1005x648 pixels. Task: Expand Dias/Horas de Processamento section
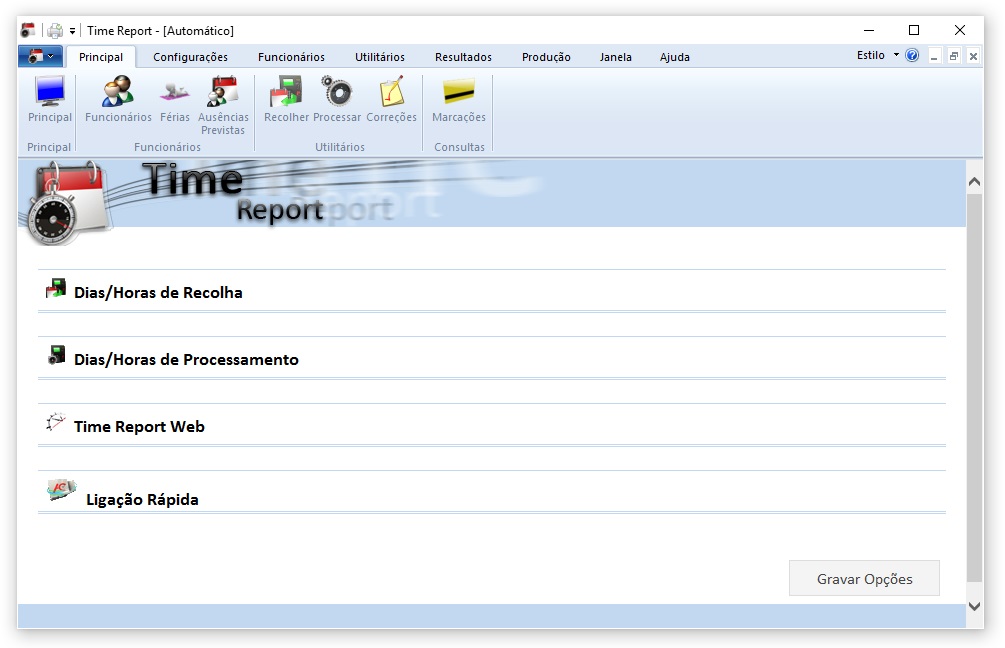(492, 358)
